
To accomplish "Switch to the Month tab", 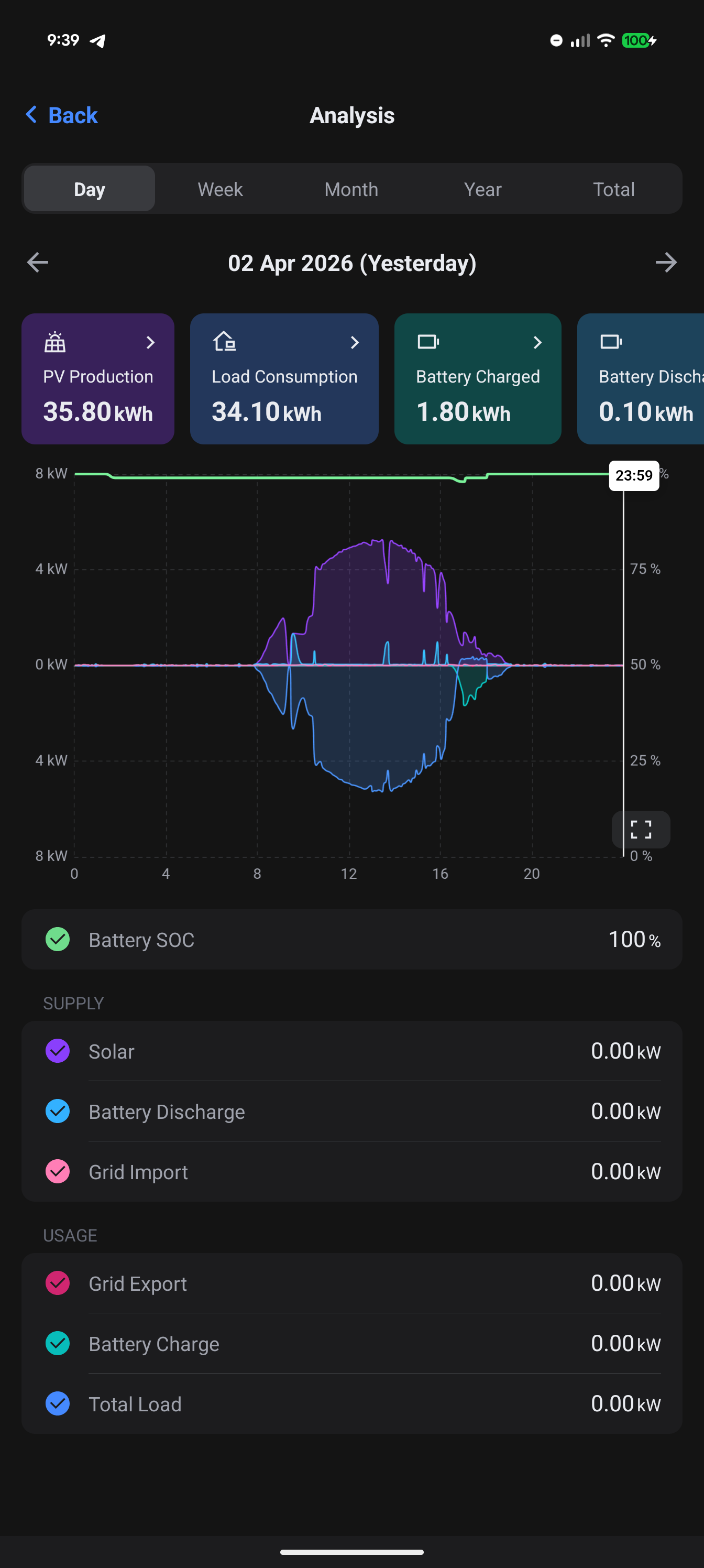I will [351, 189].
